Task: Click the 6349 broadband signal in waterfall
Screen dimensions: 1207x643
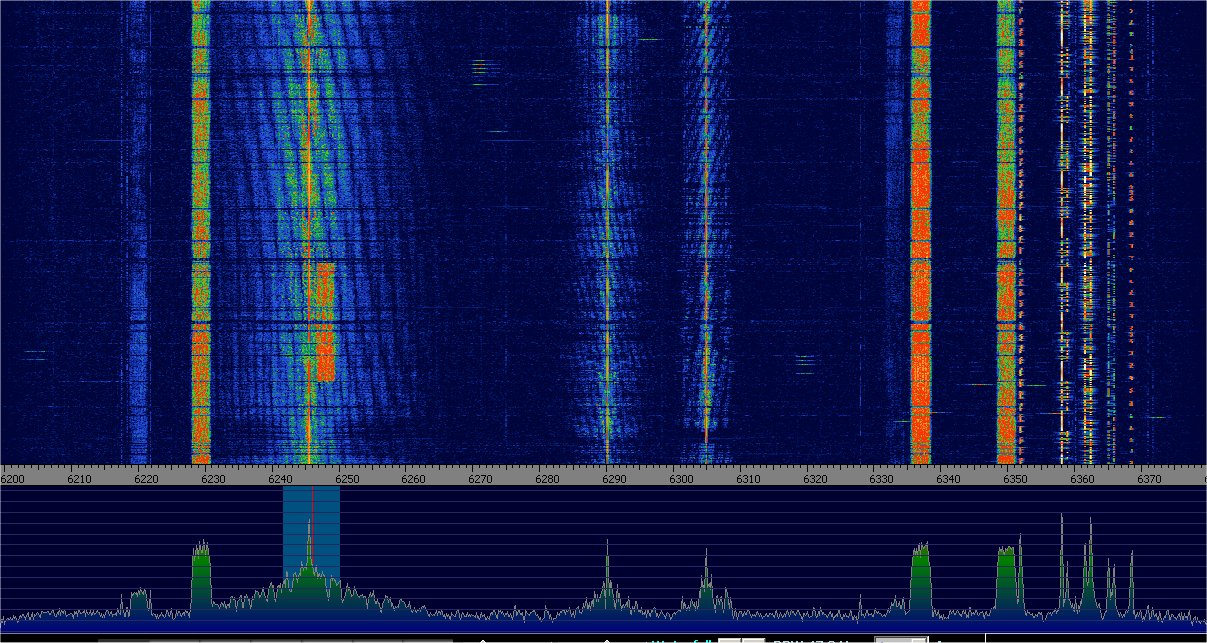Action: (1005, 250)
